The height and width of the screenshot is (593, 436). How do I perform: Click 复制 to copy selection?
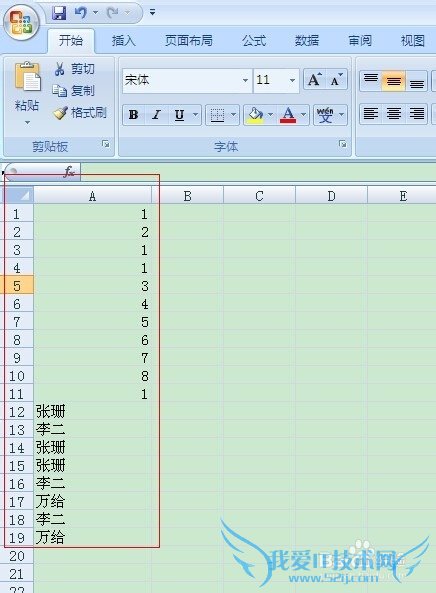pos(73,90)
